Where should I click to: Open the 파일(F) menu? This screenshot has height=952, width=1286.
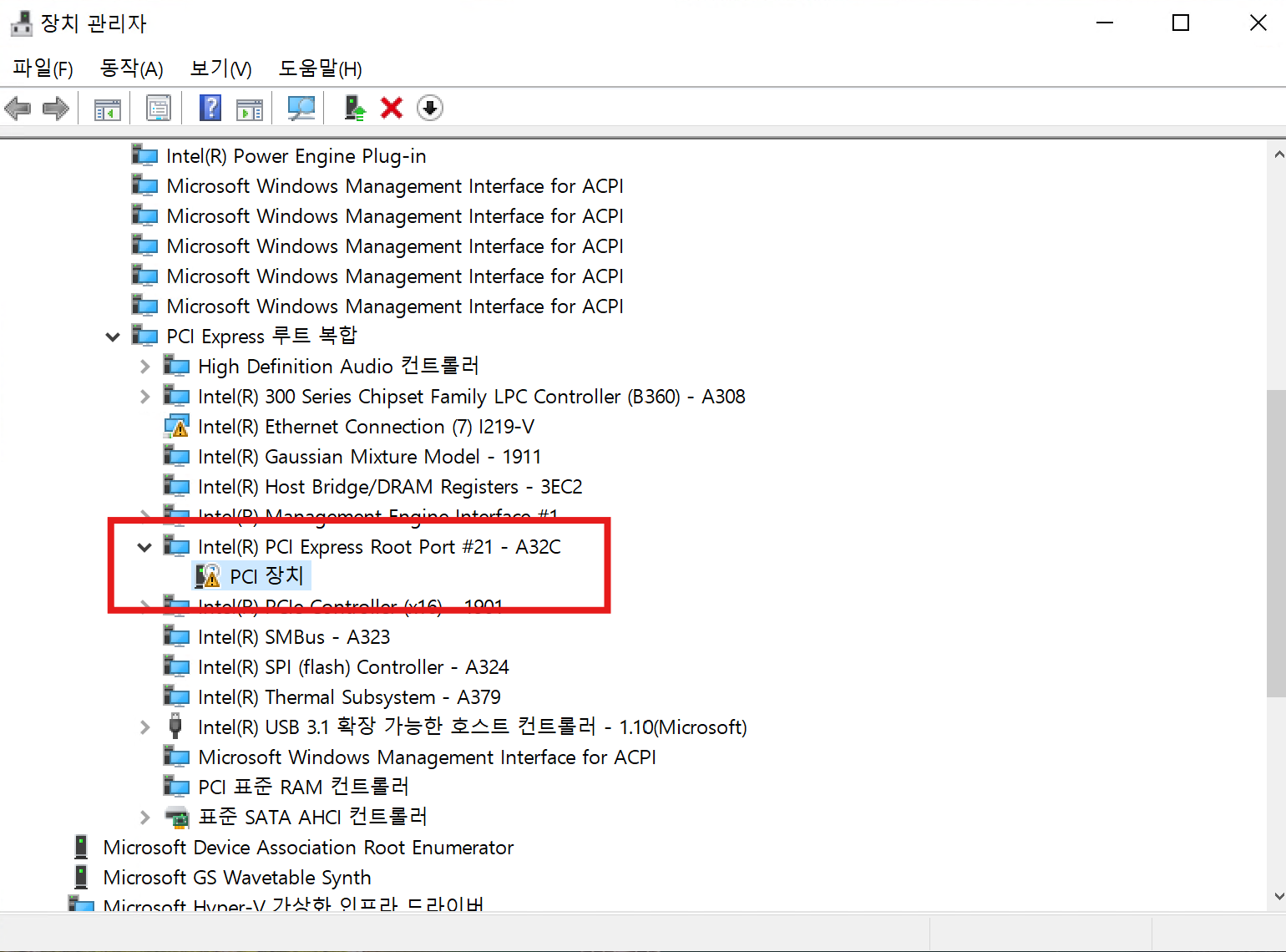pos(43,68)
